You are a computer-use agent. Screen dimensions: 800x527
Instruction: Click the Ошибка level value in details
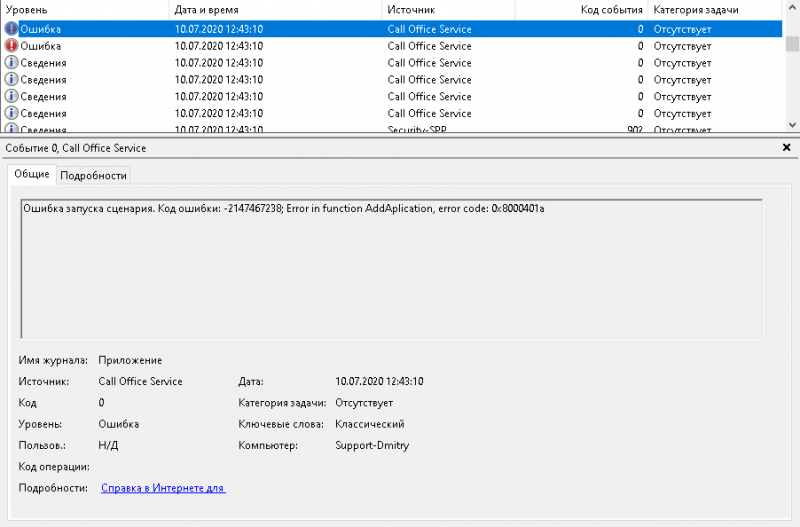(118, 424)
